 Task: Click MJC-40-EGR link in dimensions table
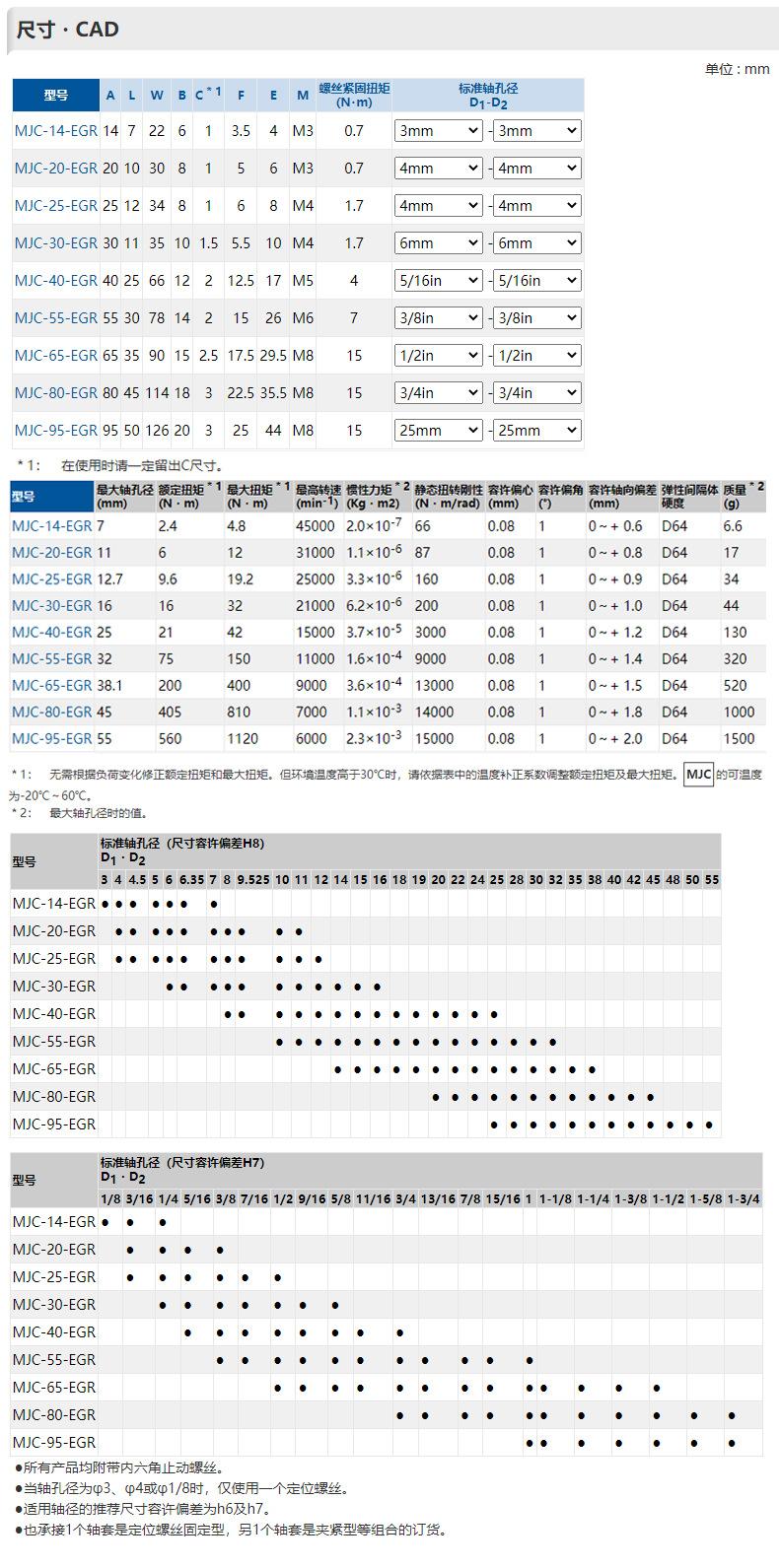(56, 280)
